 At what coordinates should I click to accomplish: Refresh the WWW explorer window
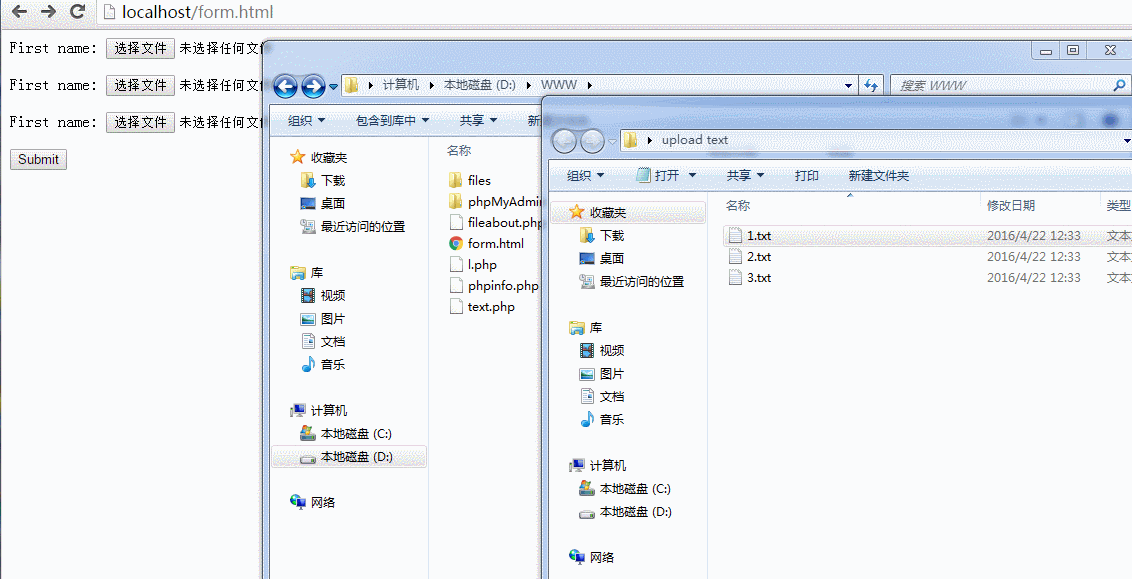click(871, 86)
